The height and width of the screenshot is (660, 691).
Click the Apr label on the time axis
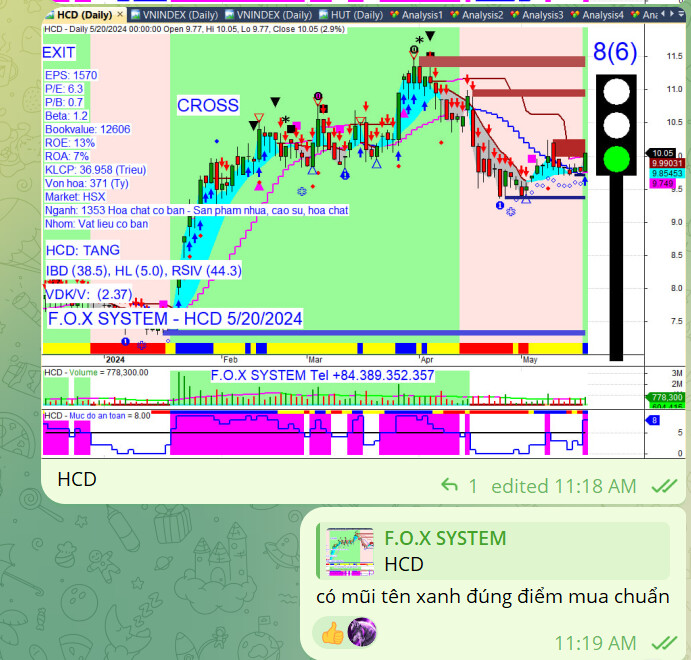pos(427,360)
